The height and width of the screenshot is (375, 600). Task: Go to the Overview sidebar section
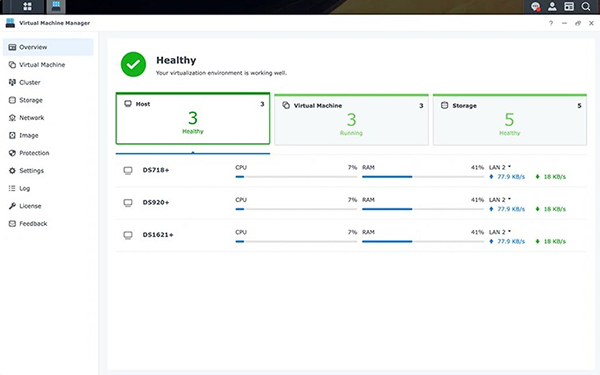click(48, 47)
